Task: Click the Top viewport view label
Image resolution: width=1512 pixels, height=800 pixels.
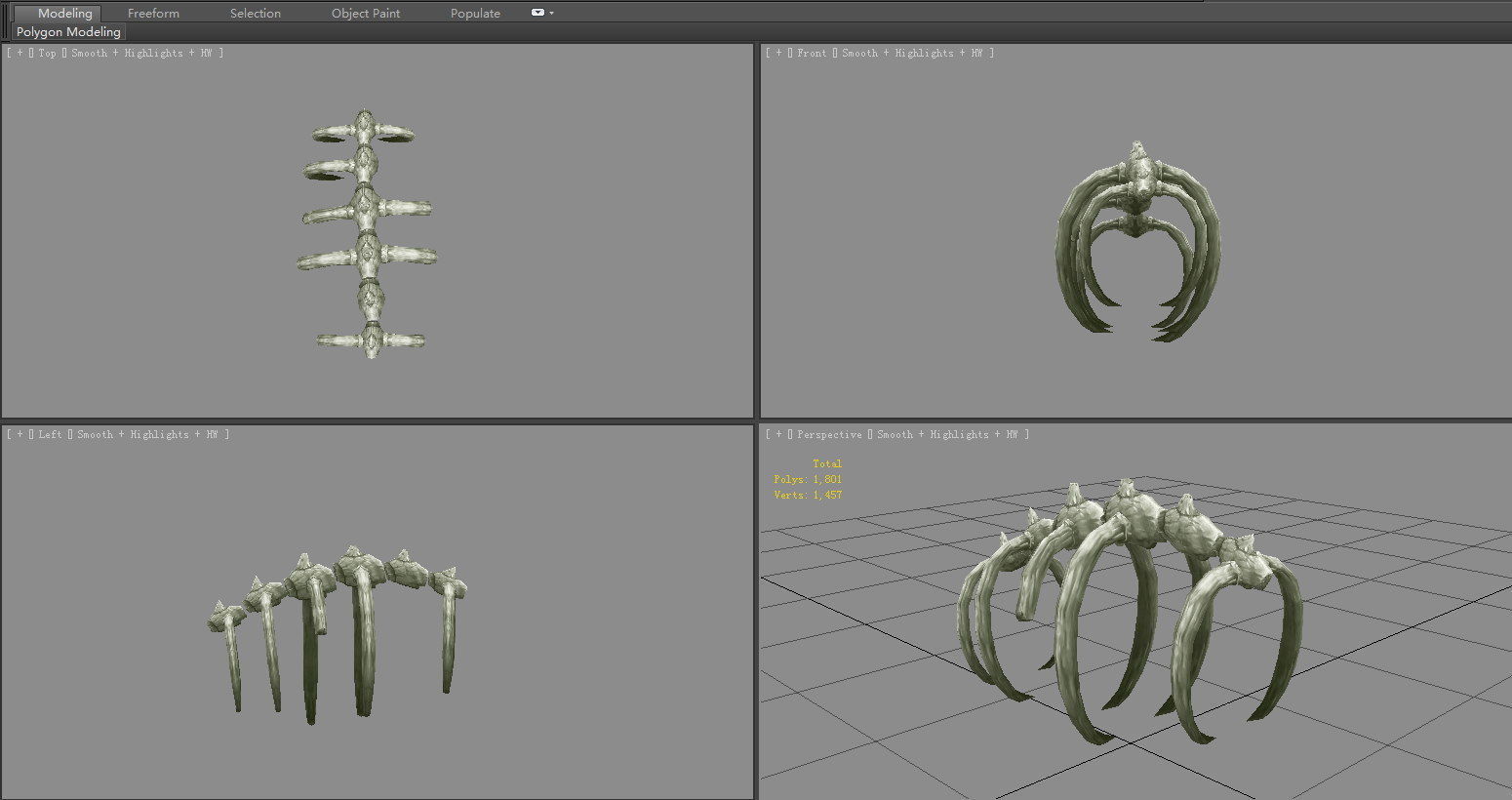Action: click(48, 54)
